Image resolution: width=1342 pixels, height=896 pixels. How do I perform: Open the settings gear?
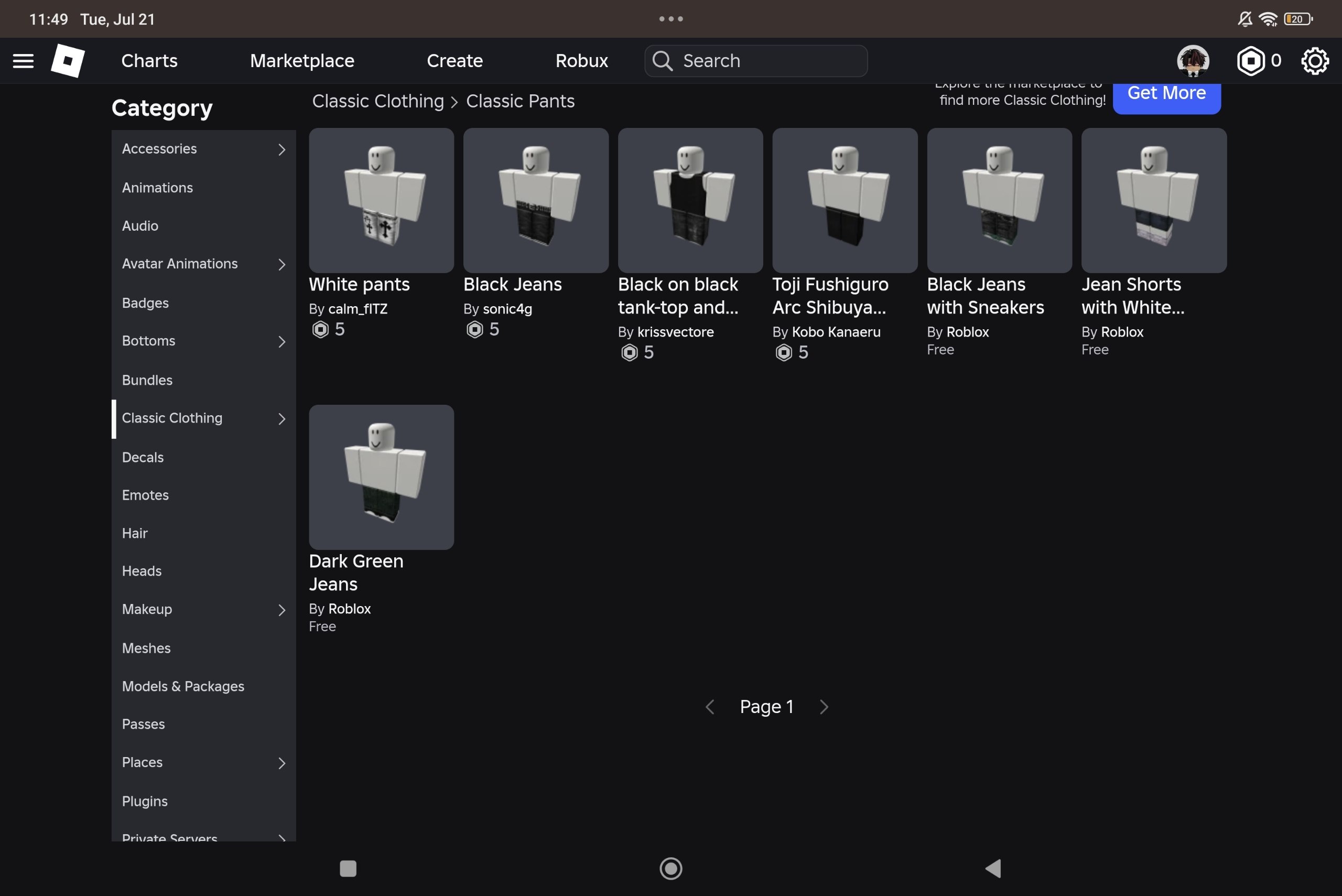pos(1315,61)
